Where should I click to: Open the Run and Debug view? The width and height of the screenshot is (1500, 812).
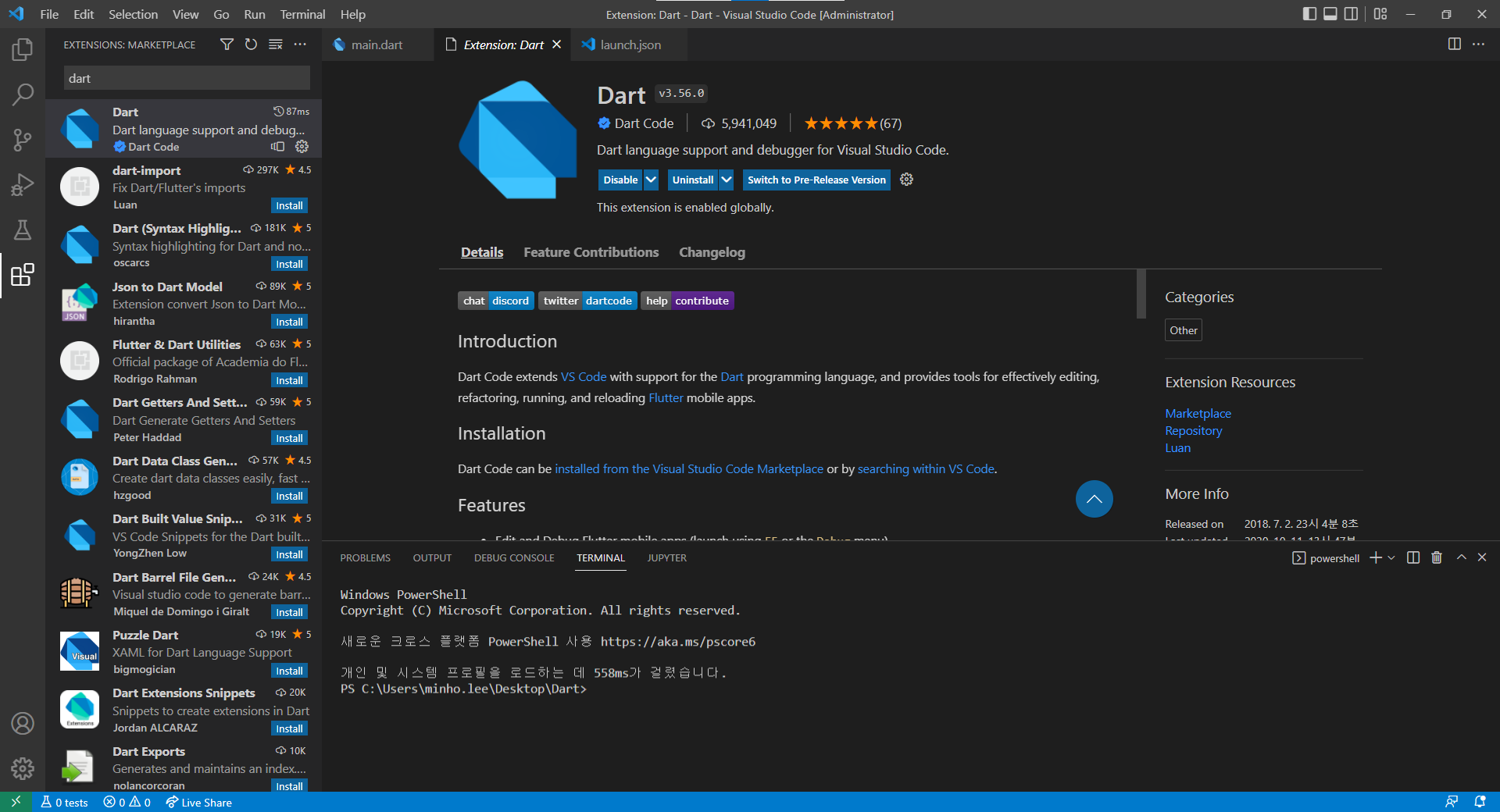pyautogui.click(x=23, y=184)
